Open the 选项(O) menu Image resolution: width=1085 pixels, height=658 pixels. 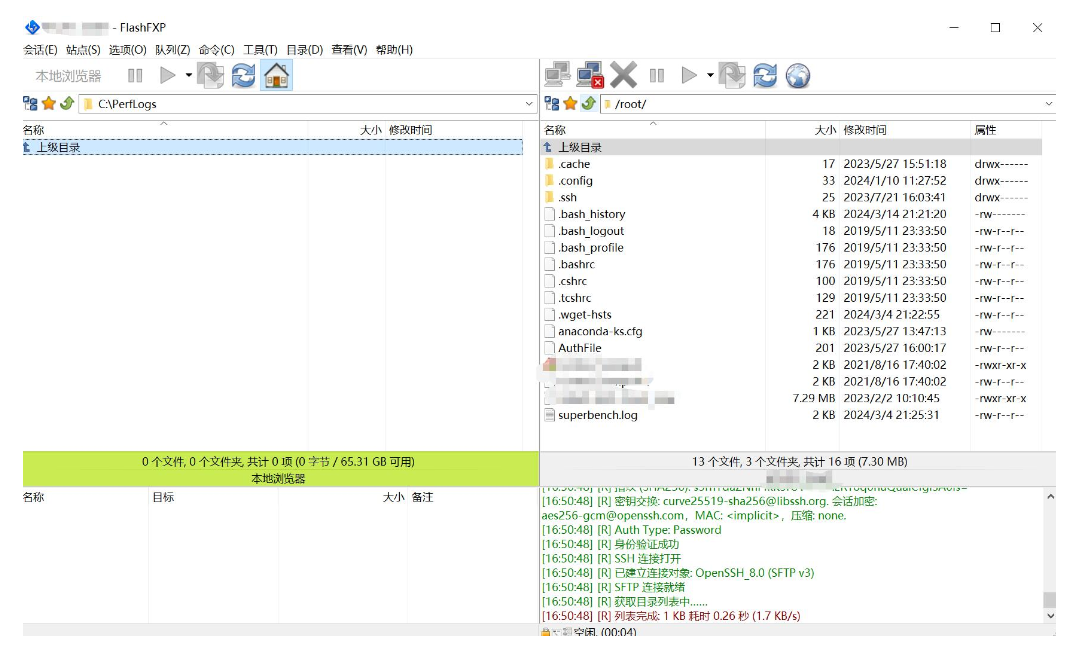[x=127, y=50]
